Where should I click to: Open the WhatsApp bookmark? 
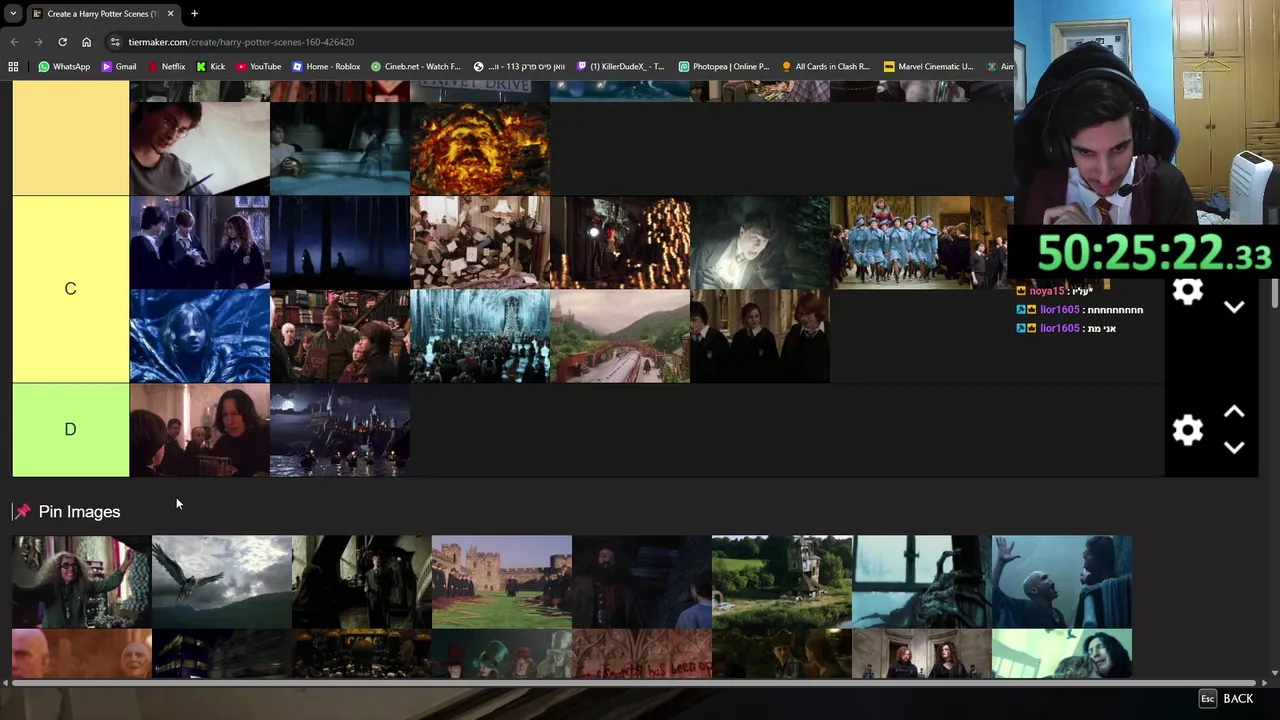[x=64, y=67]
